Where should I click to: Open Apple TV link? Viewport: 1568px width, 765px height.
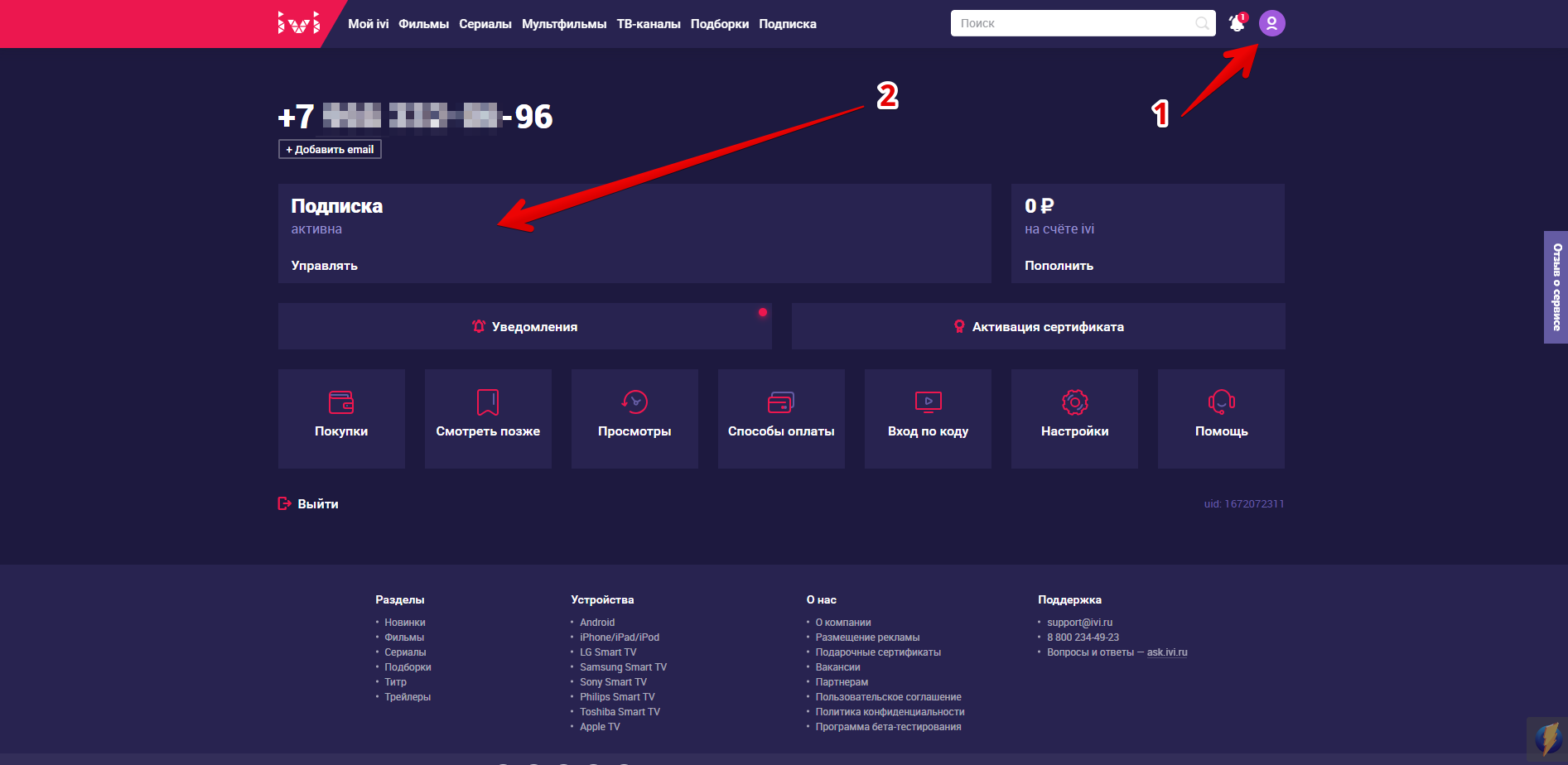point(600,727)
